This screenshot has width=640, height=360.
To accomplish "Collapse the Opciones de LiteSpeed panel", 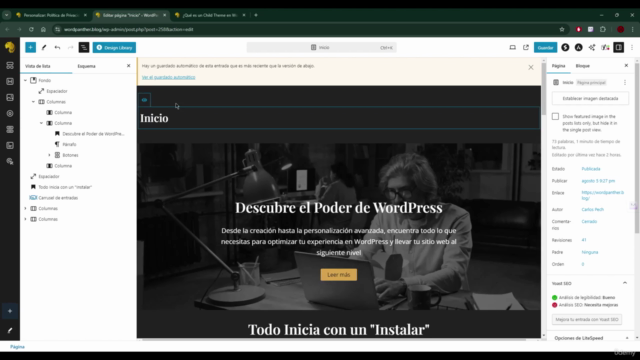I will point(627,338).
